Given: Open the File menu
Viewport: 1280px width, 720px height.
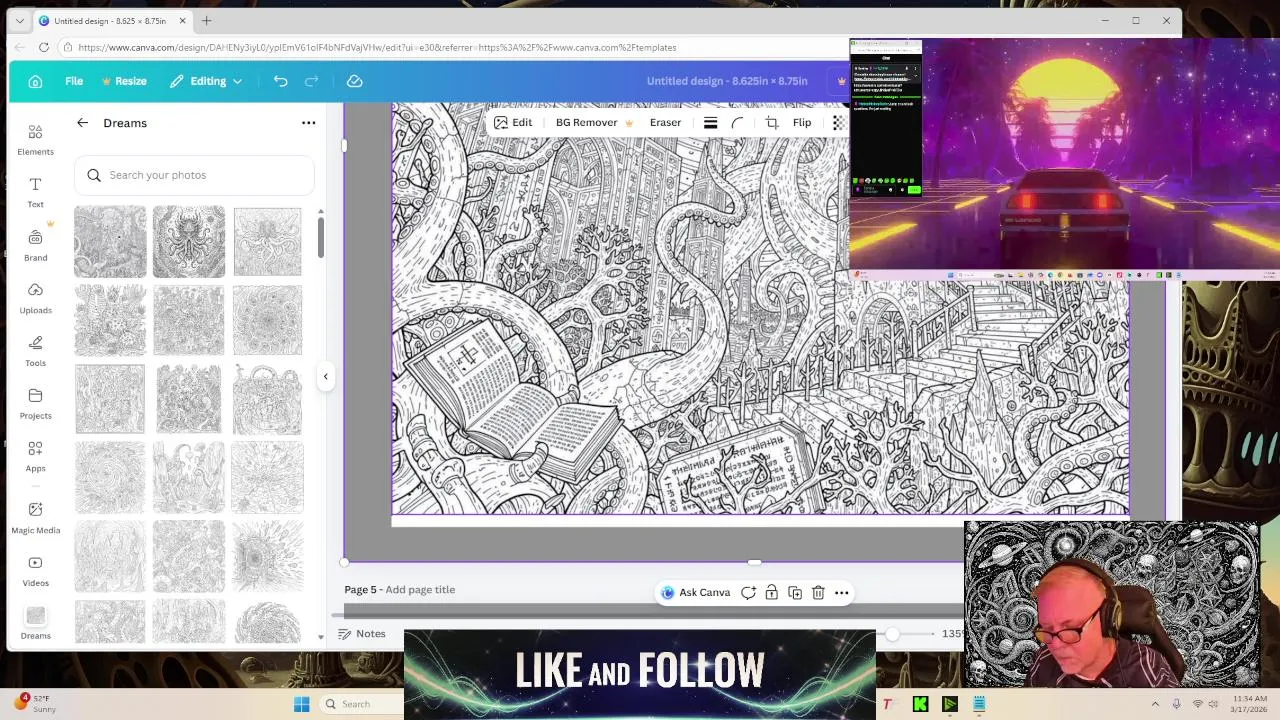Looking at the screenshot, I should [x=74, y=81].
